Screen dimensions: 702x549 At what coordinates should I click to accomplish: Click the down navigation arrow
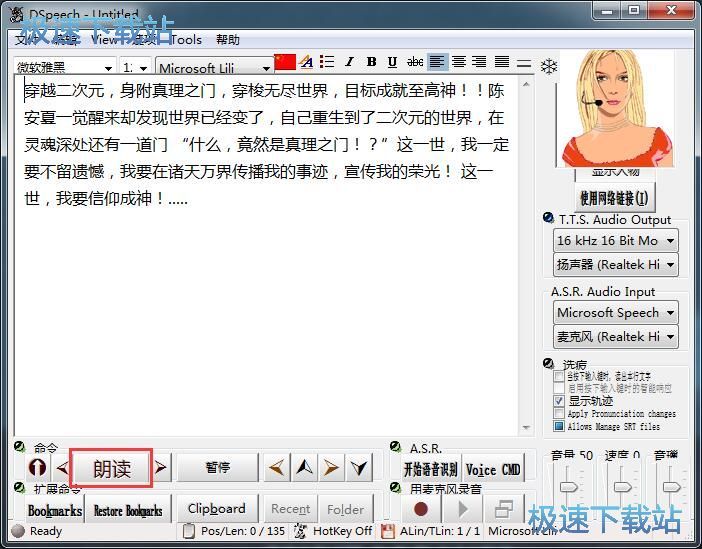[359, 468]
